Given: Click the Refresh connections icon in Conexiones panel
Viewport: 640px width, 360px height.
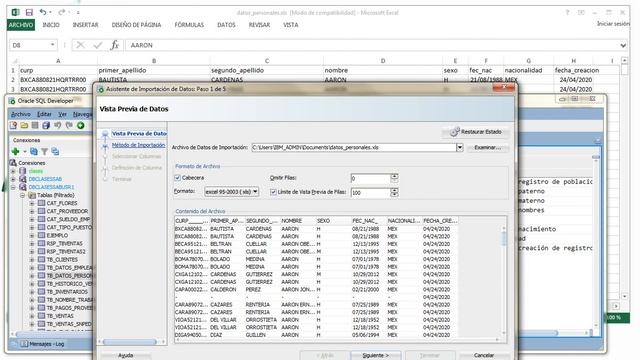Looking at the screenshot, I should 34,151.
